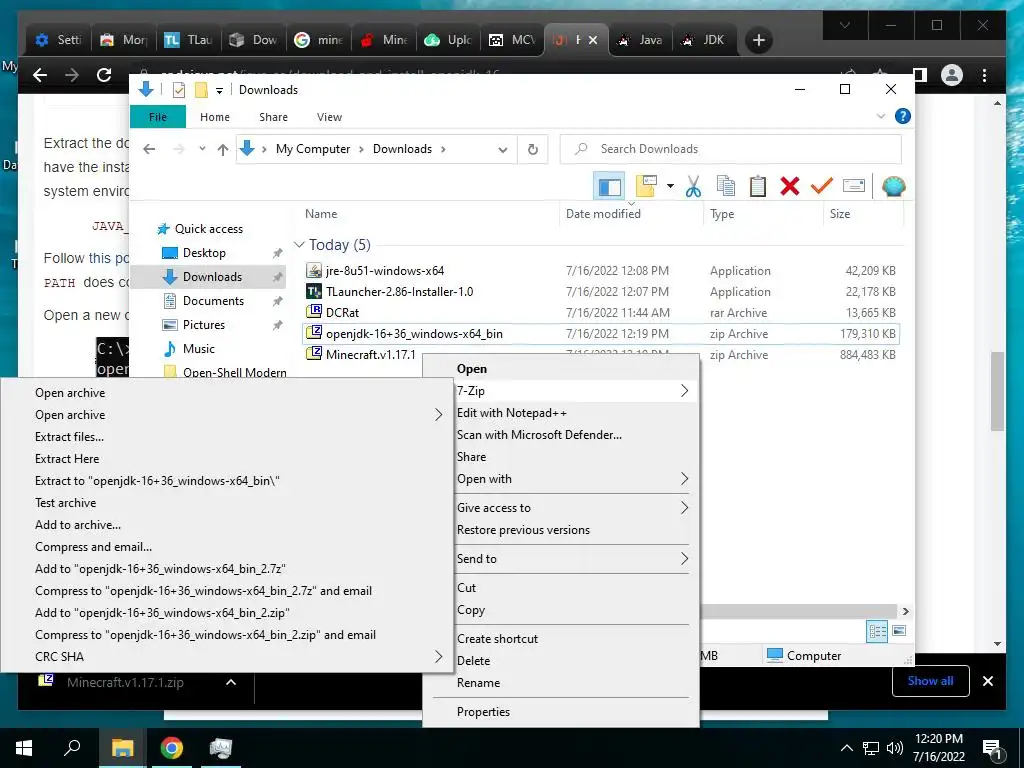Click the volume icon in system tray
Viewport: 1024px width, 768px height.
tap(895, 748)
